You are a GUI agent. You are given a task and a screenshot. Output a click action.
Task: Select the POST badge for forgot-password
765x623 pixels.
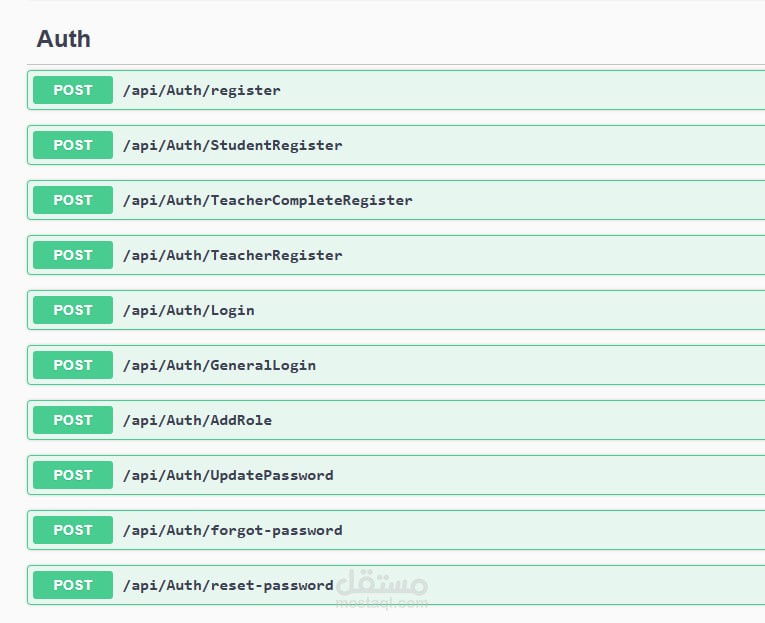coord(73,530)
